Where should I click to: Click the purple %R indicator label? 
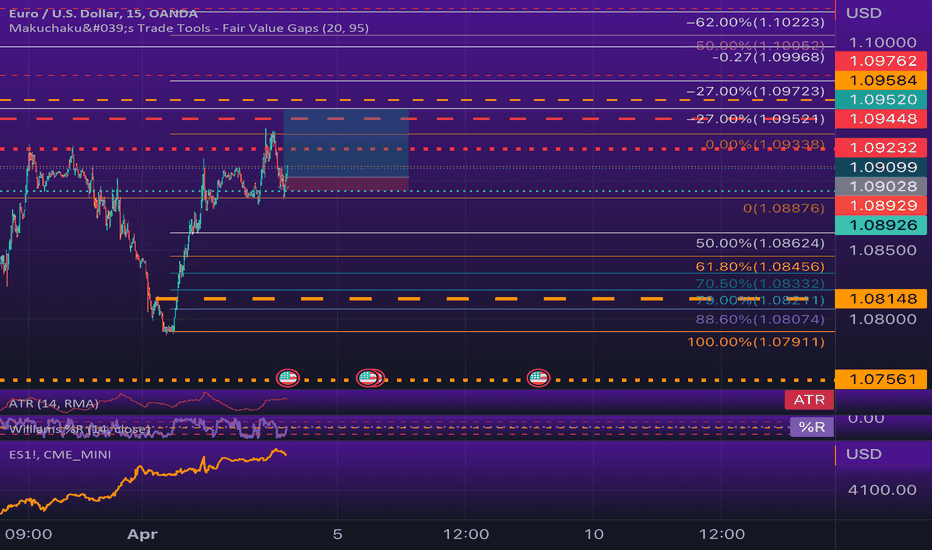coord(811,427)
